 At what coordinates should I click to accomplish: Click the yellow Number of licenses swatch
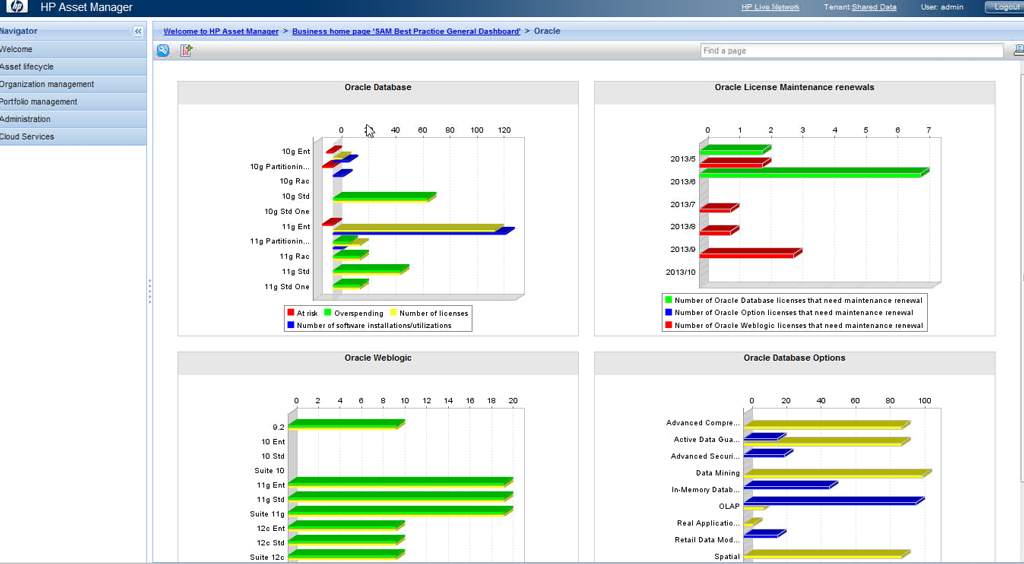[x=393, y=313]
